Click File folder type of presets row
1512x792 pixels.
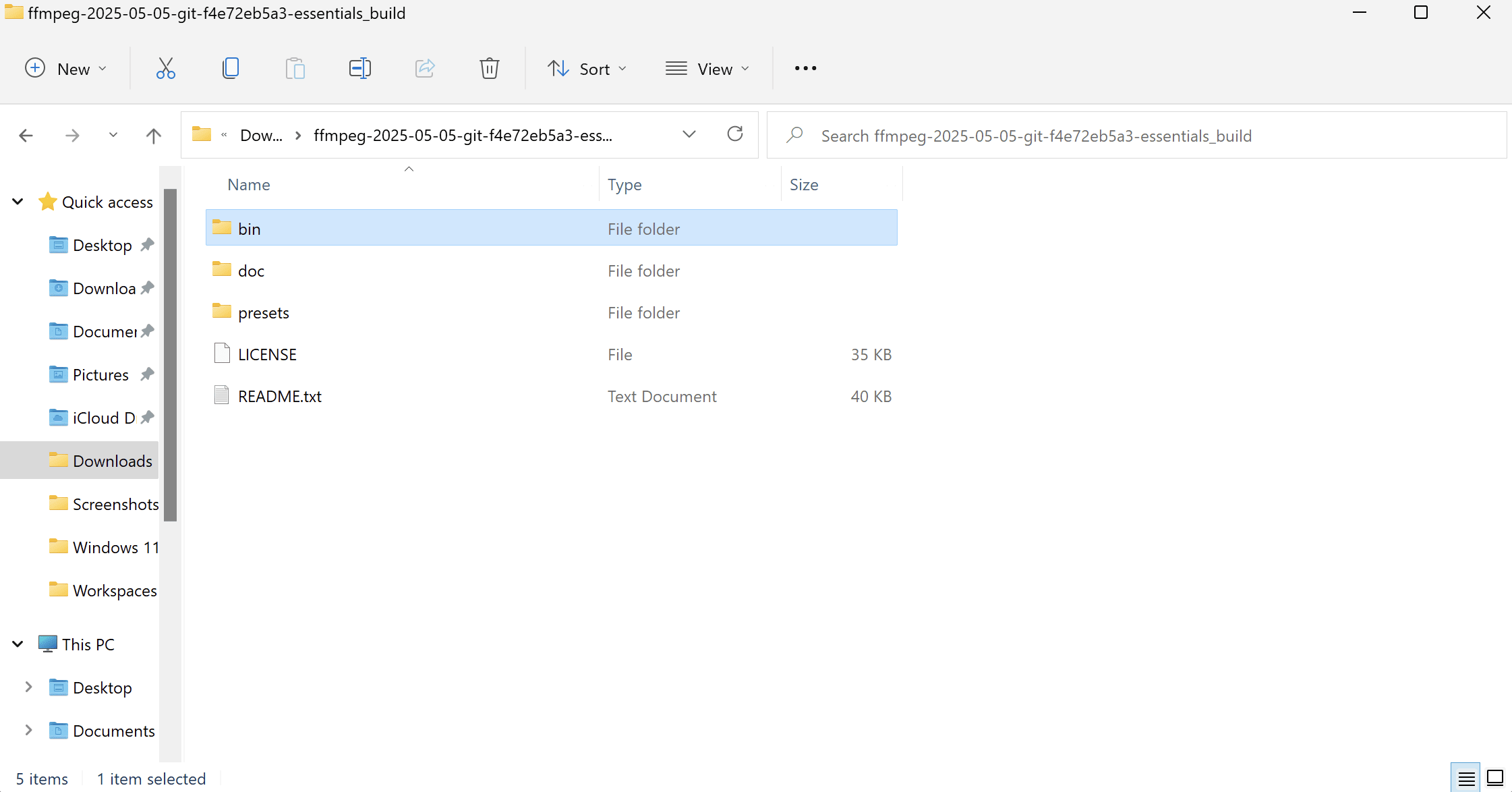tap(643, 312)
